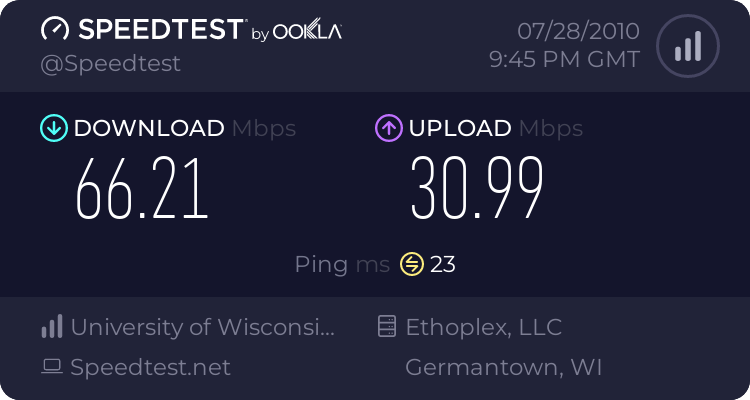750x400 pixels.
Task: Click the ISP signal bars icon
Action: [x=52, y=326]
